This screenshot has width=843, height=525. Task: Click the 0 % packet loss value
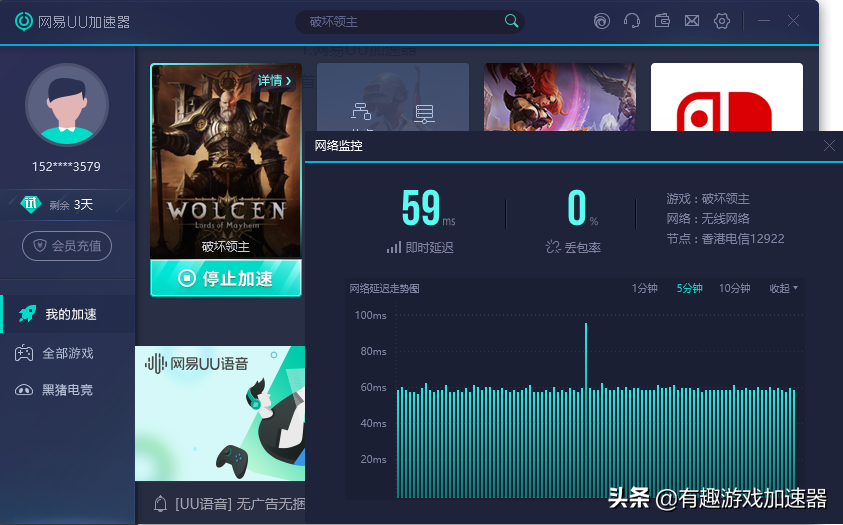coord(582,207)
